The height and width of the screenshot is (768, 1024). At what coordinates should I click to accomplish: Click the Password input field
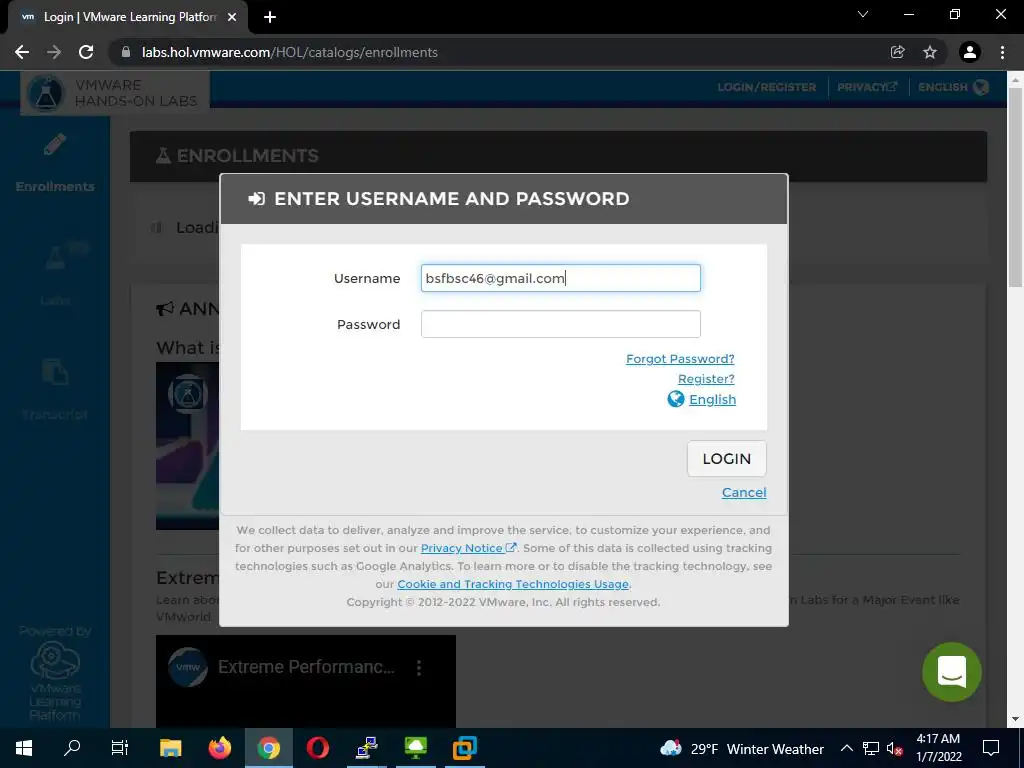coord(560,324)
